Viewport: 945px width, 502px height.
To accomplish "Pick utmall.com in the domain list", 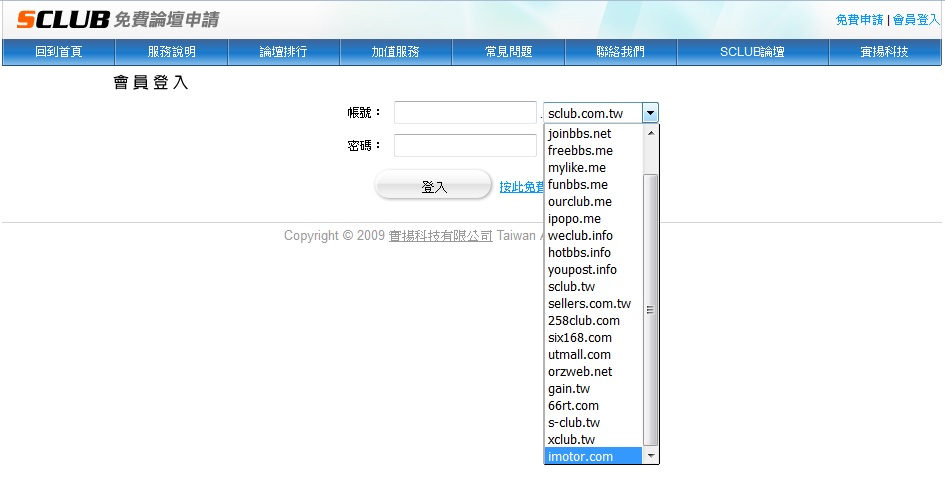I will coord(593,354).
